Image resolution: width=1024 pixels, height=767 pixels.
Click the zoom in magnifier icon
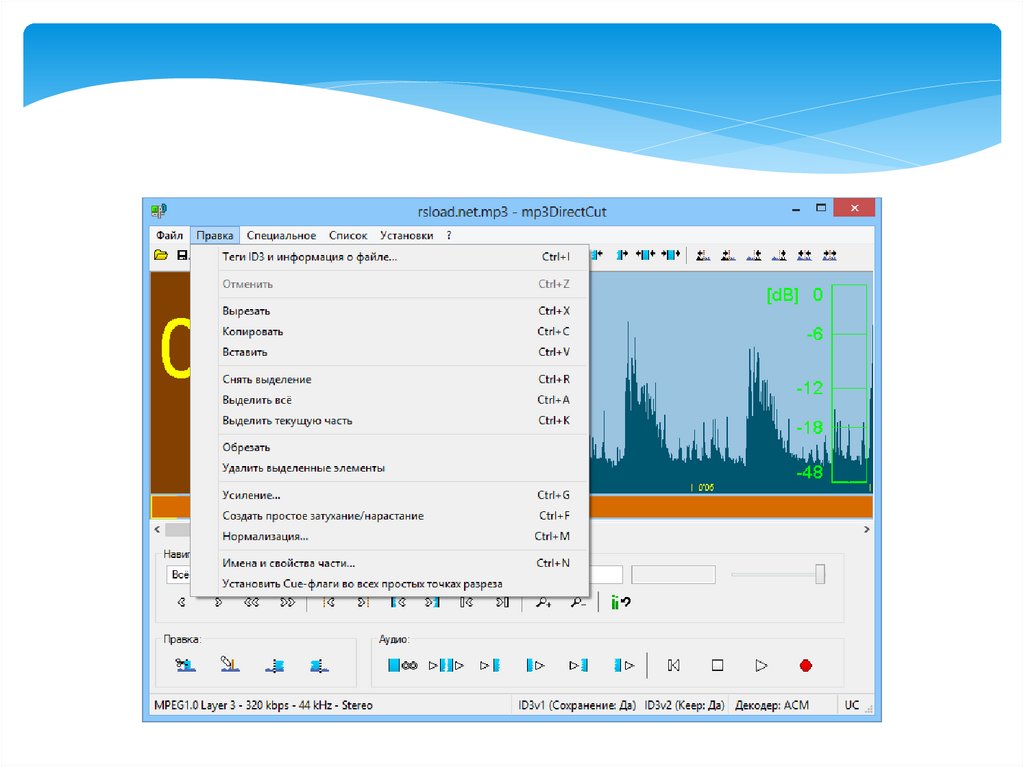pyautogui.click(x=543, y=602)
